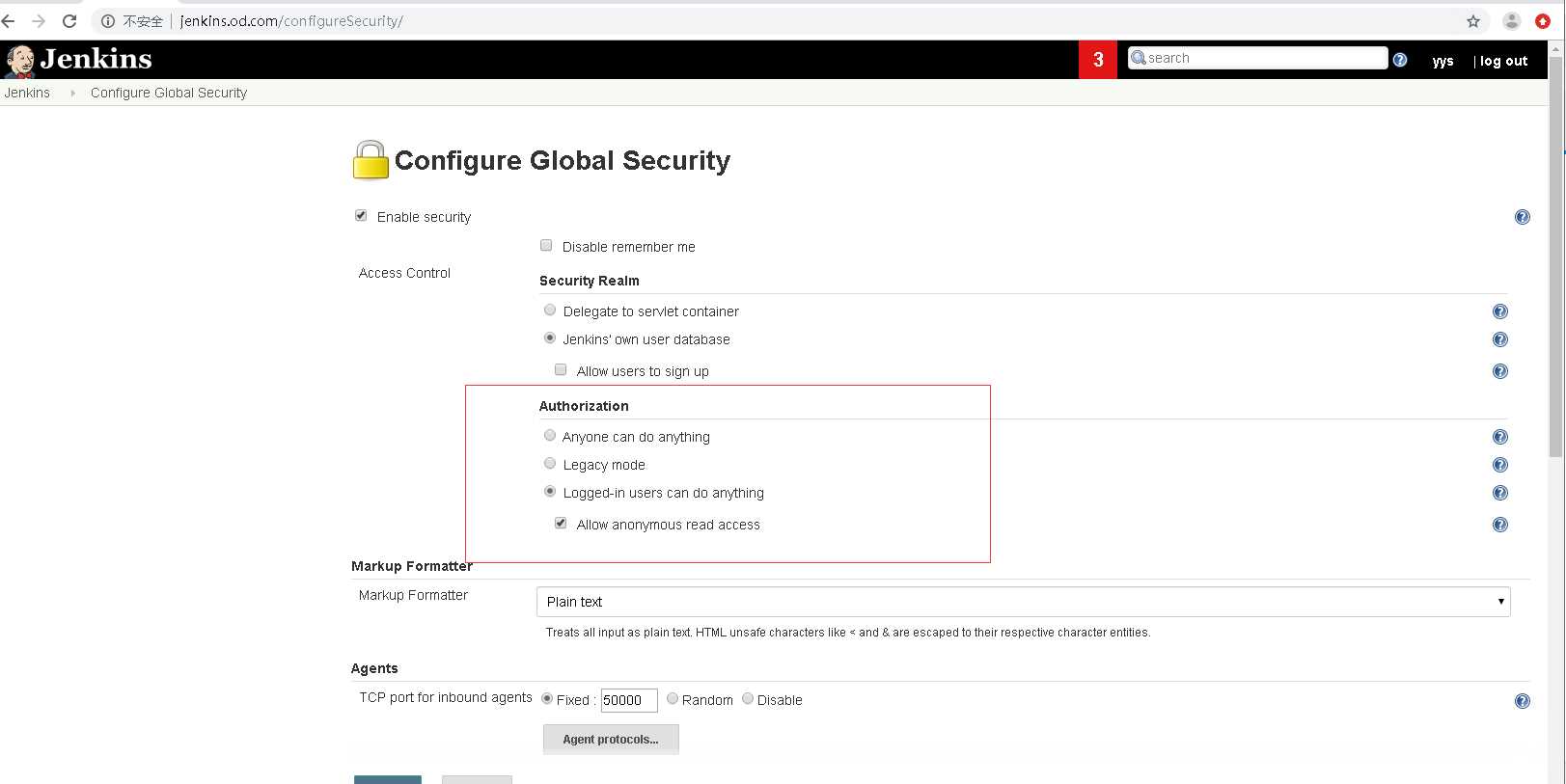Go back with the browser back arrow
Viewport: 1566px width, 784px height.
[9, 21]
